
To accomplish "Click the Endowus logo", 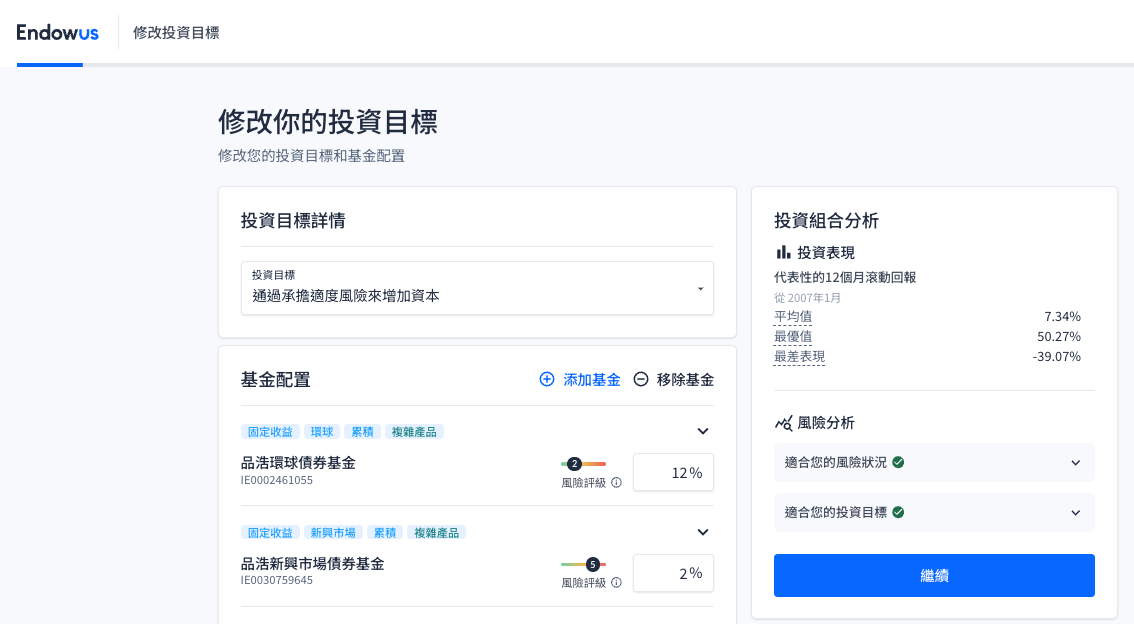I will pyautogui.click(x=57, y=32).
